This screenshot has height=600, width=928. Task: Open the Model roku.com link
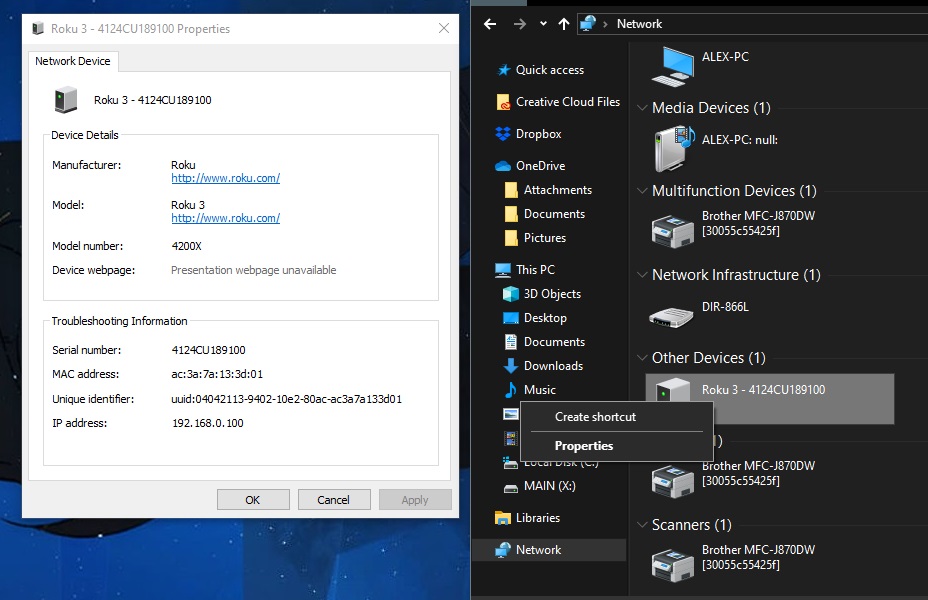point(225,218)
